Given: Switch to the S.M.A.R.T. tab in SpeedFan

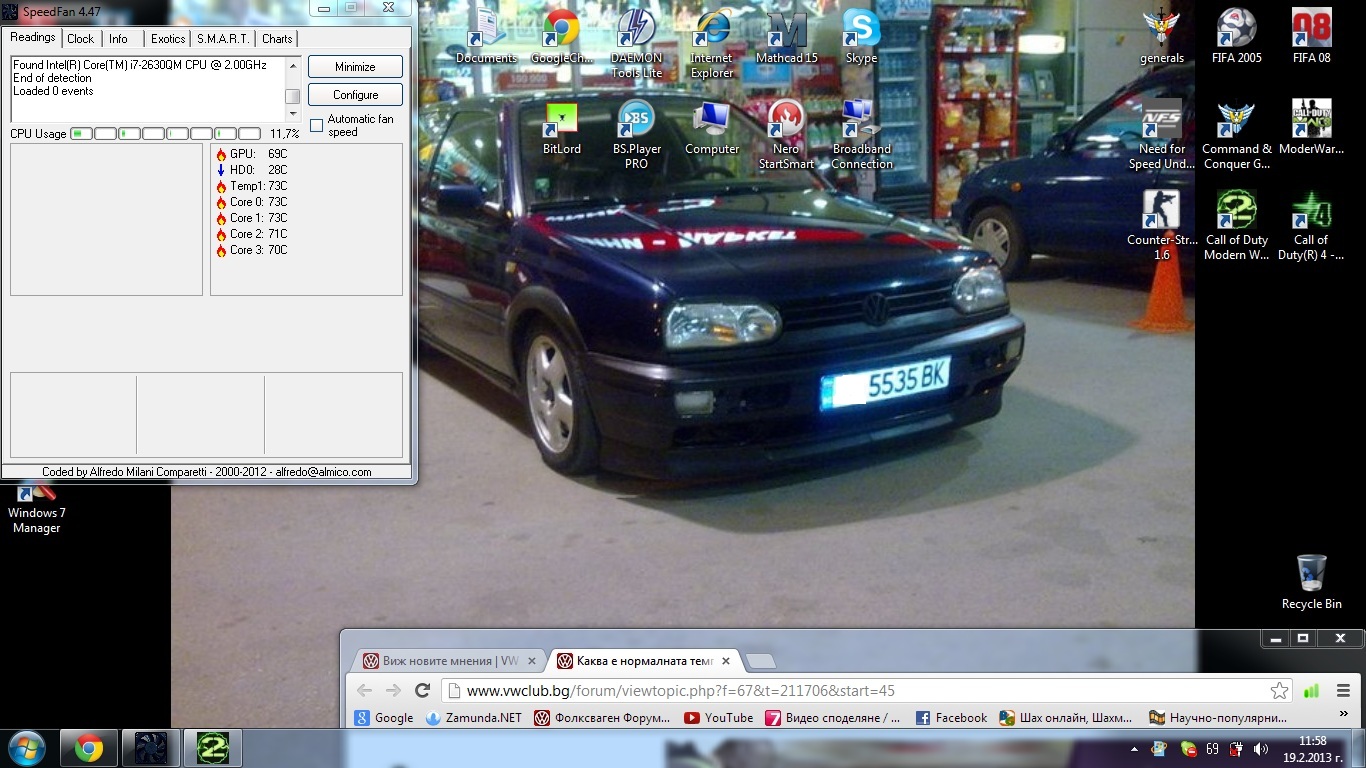Looking at the screenshot, I should [224, 39].
